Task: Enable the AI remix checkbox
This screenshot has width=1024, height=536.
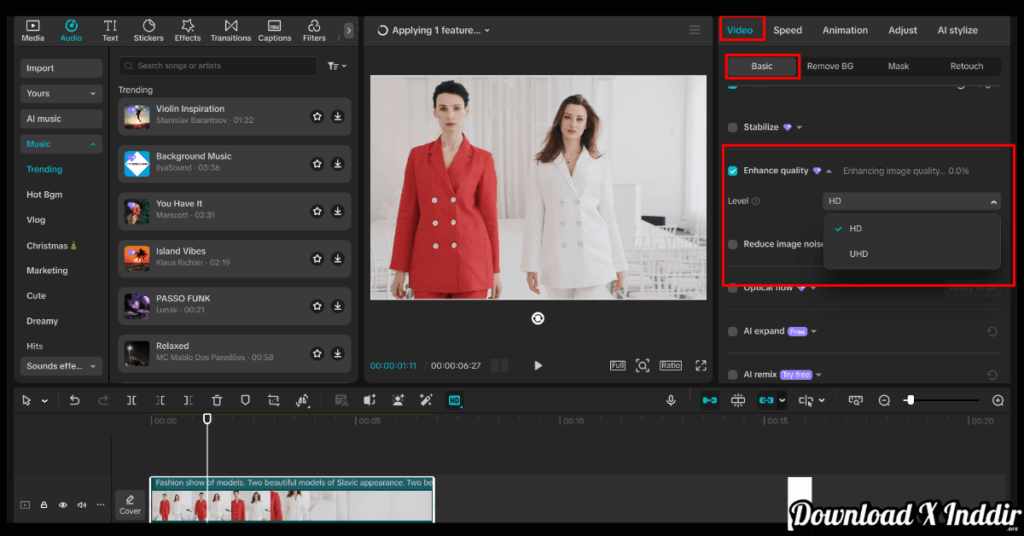Action: pos(733,375)
